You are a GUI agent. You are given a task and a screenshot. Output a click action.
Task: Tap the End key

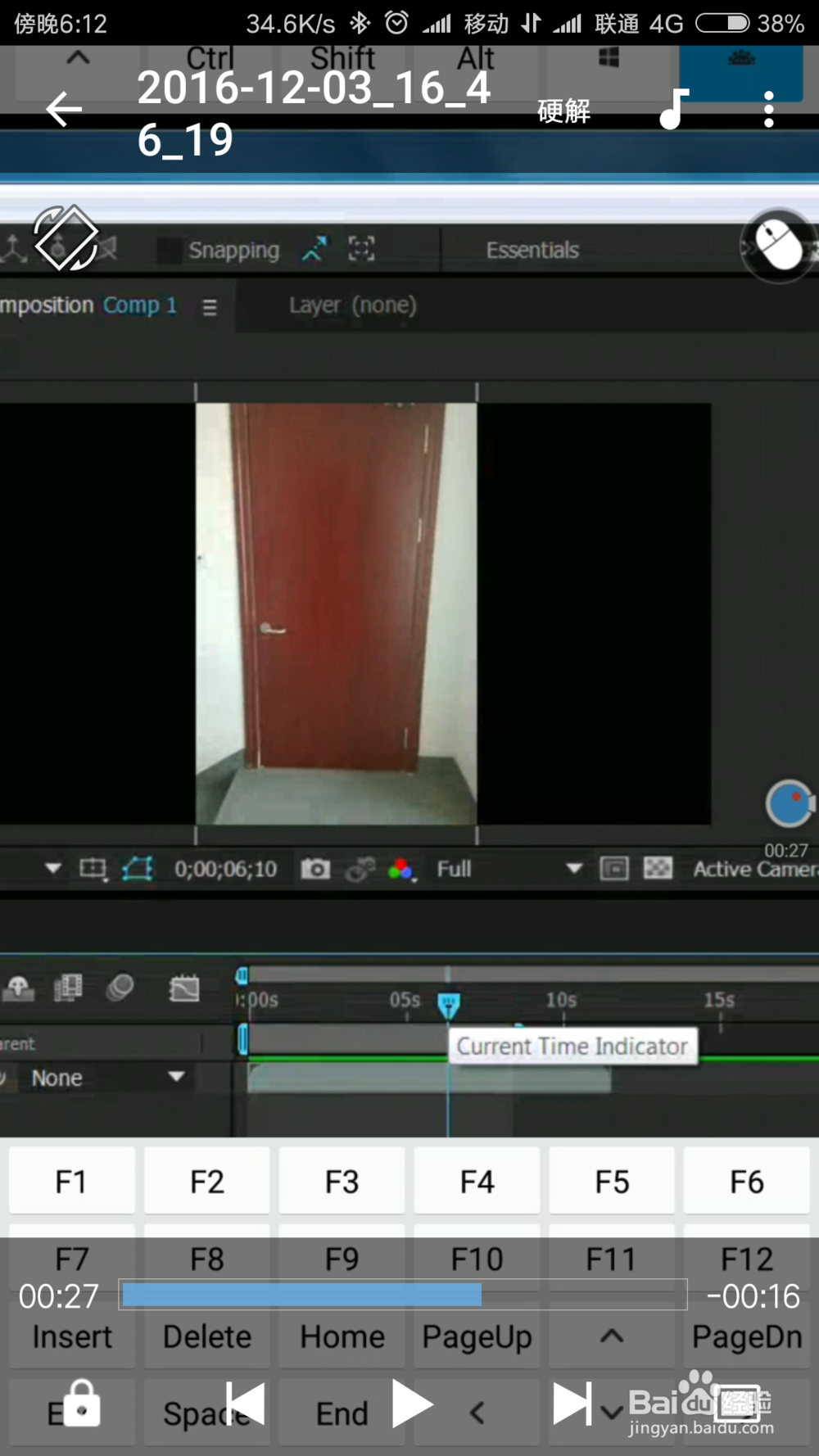click(342, 1413)
